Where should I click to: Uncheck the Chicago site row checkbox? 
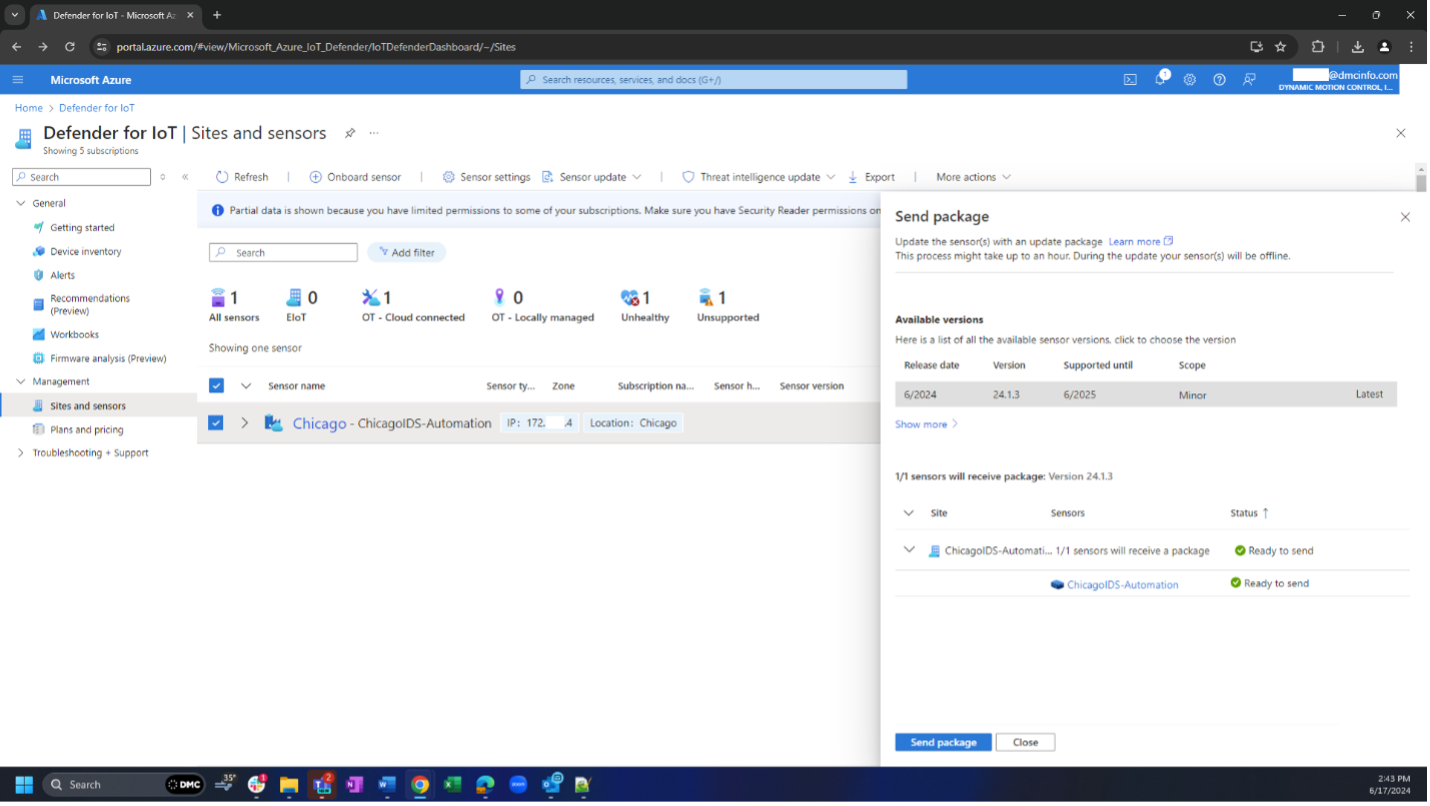point(216,423)
